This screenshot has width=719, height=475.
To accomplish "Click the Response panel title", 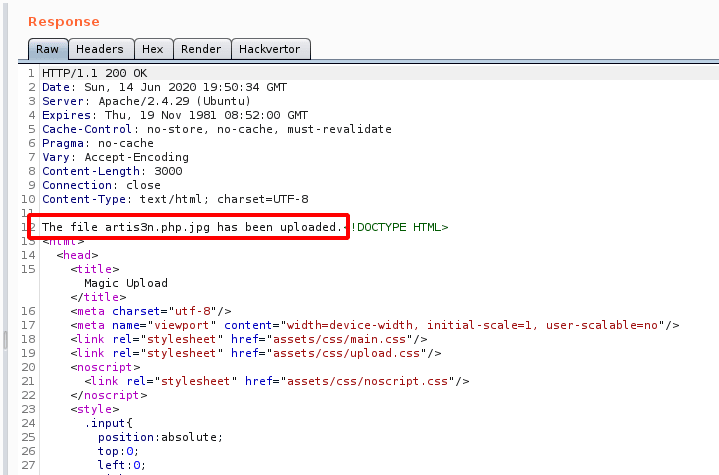I will click(x=64, y=22).
